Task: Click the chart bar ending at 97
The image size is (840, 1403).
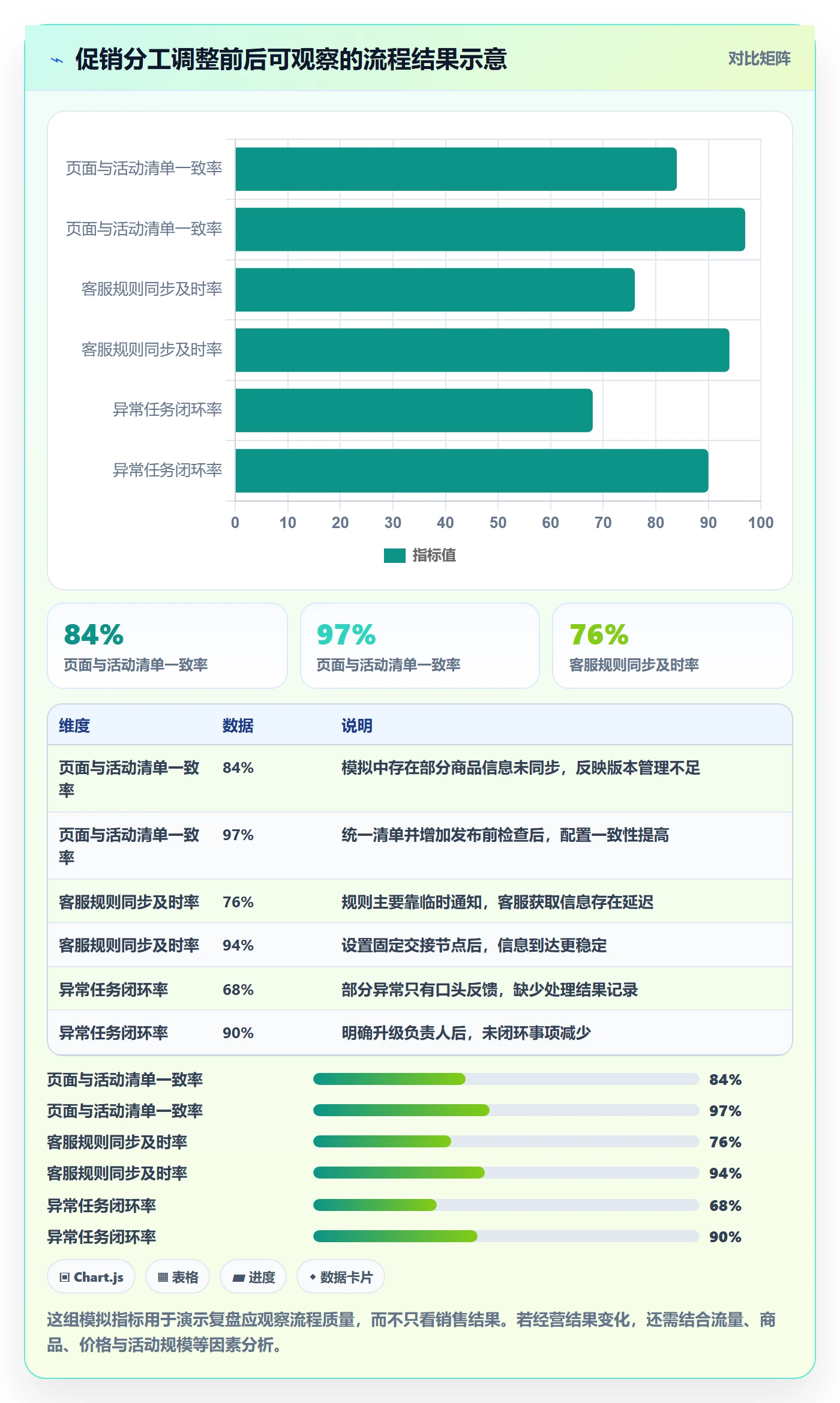Action: point(490,229)
